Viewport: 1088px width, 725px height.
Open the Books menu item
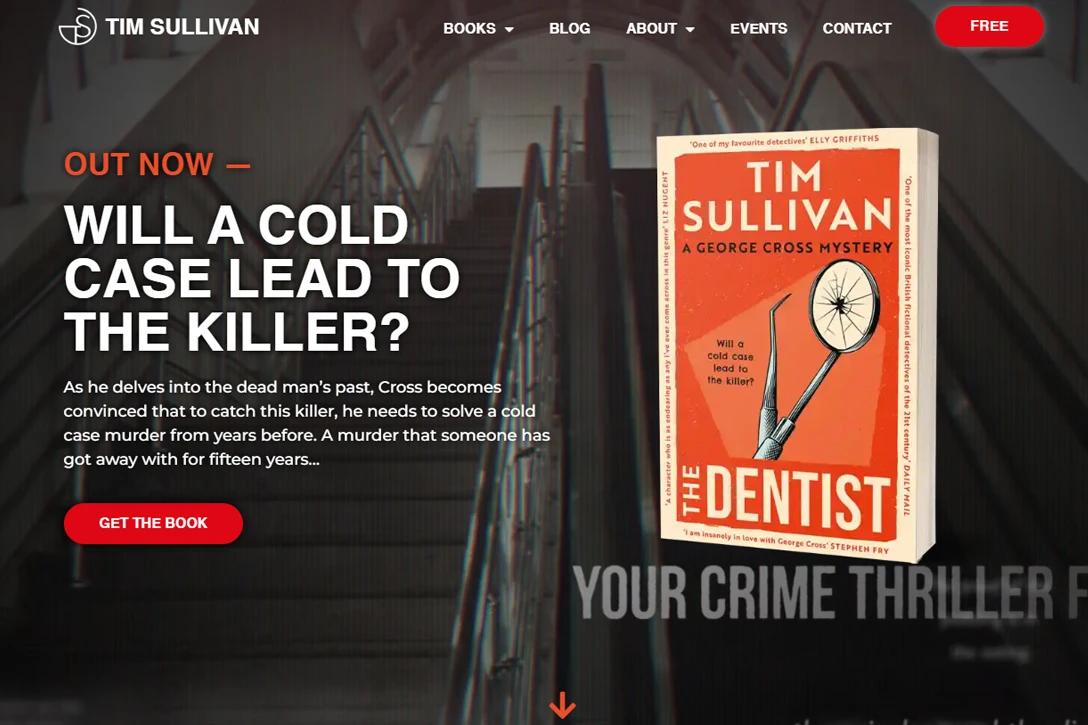pyautogui.click(x=470, y=28)
